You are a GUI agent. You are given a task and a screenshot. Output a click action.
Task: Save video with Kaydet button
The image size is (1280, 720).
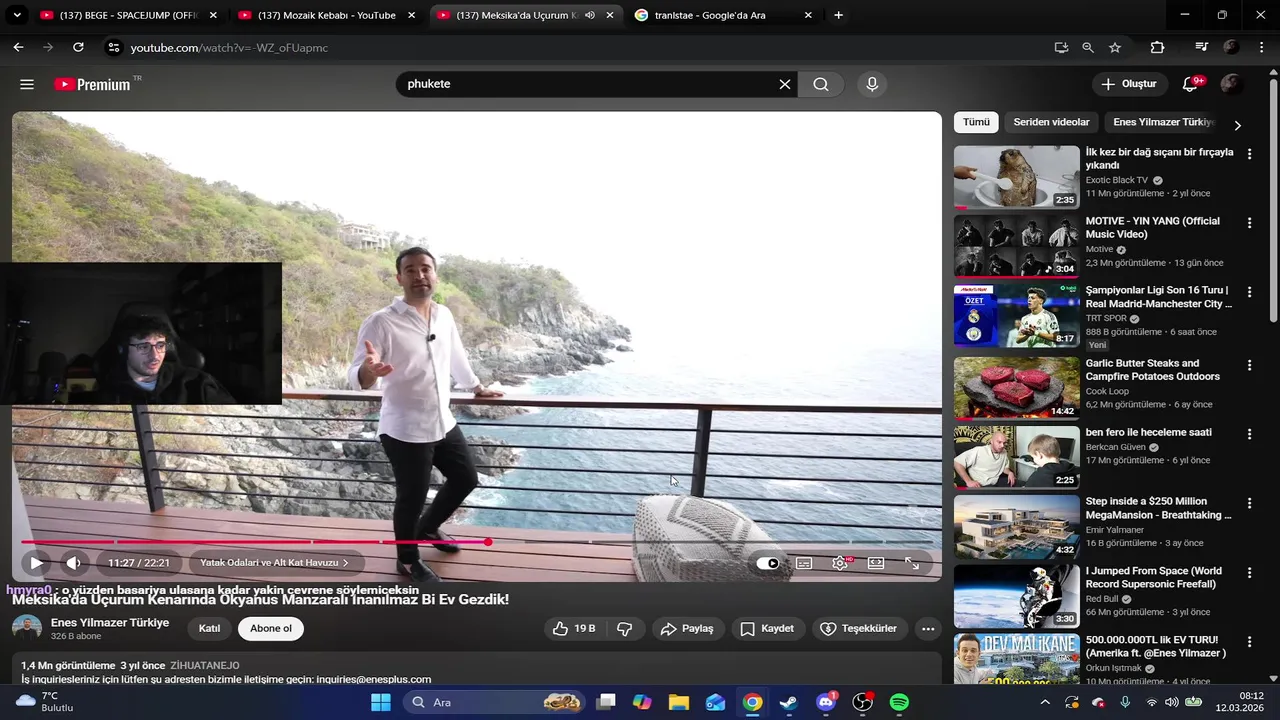(x=767, y=629)
